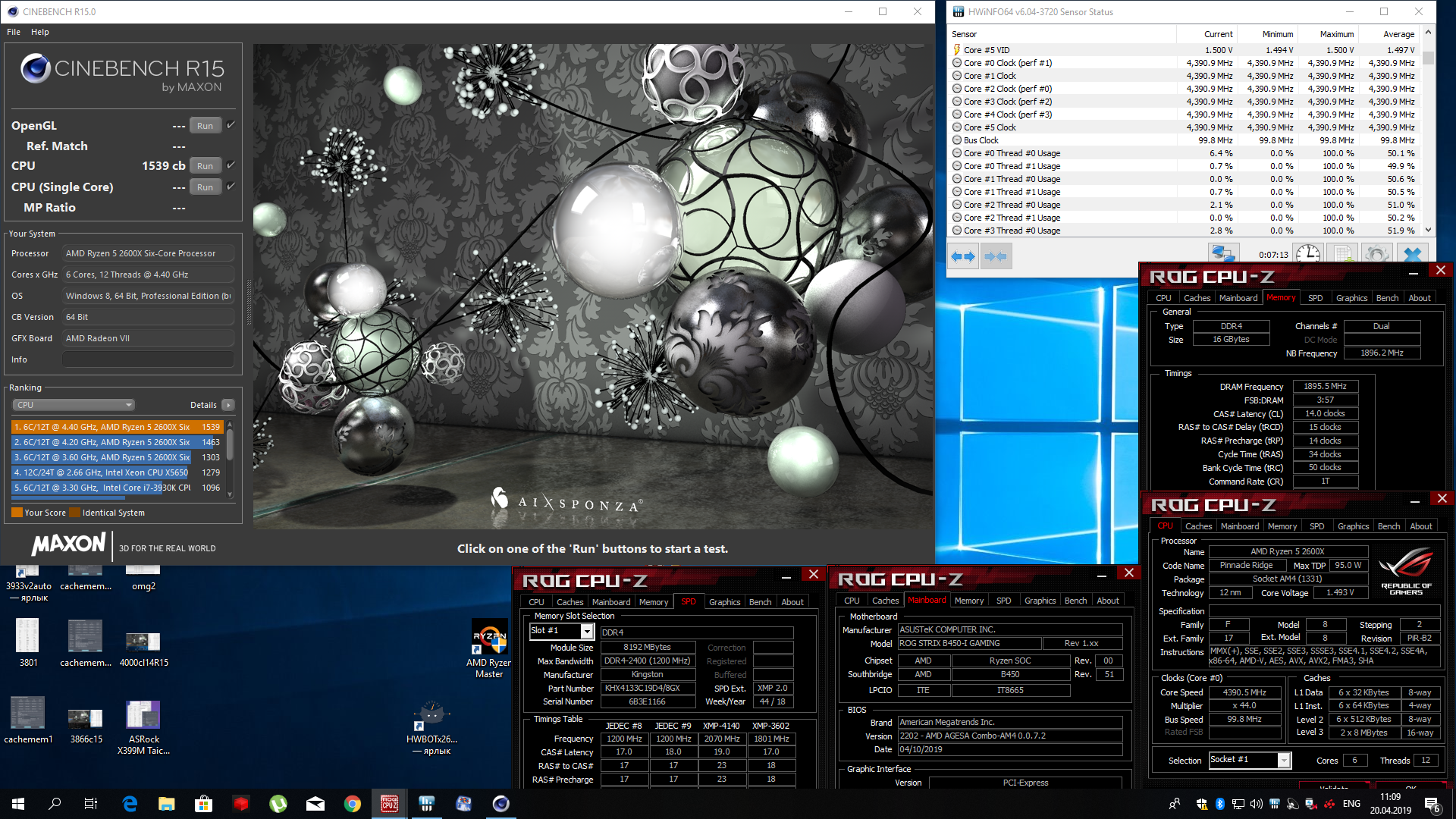Image resolution: width=1456 pixels, height=819 pixels.
Task: Toggle checkbox next to CPU Run
Action: (x=231, y=165)
